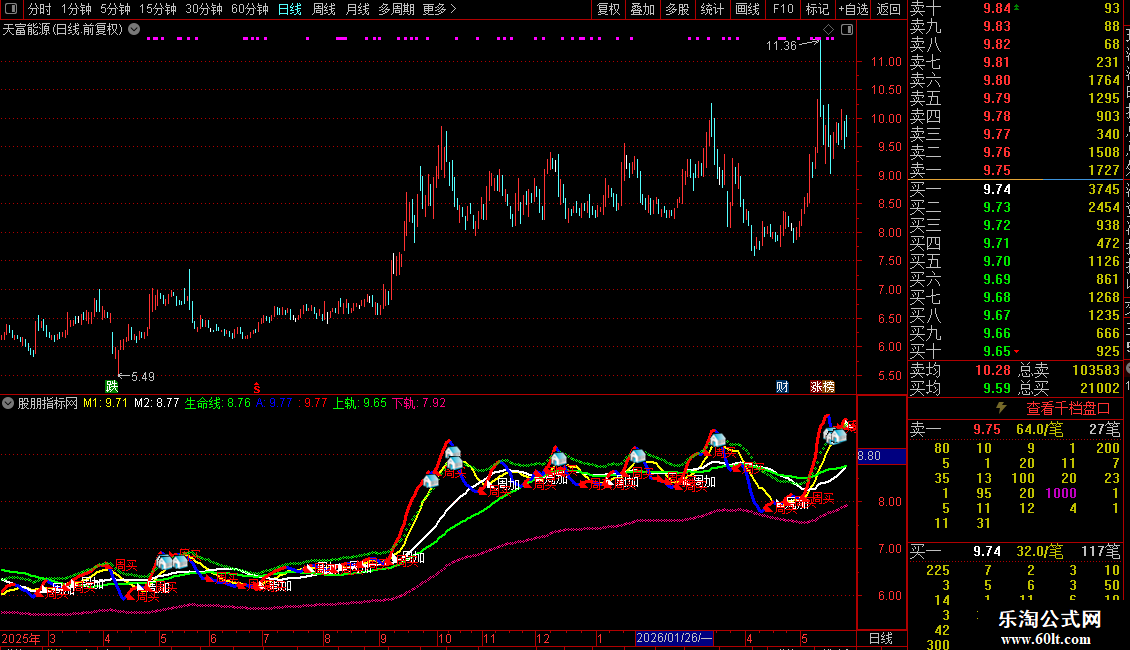The height and width of the screenshot is (650, 1130).
Task: Expand the 更多 periods menu
Action: click(439, 9)
